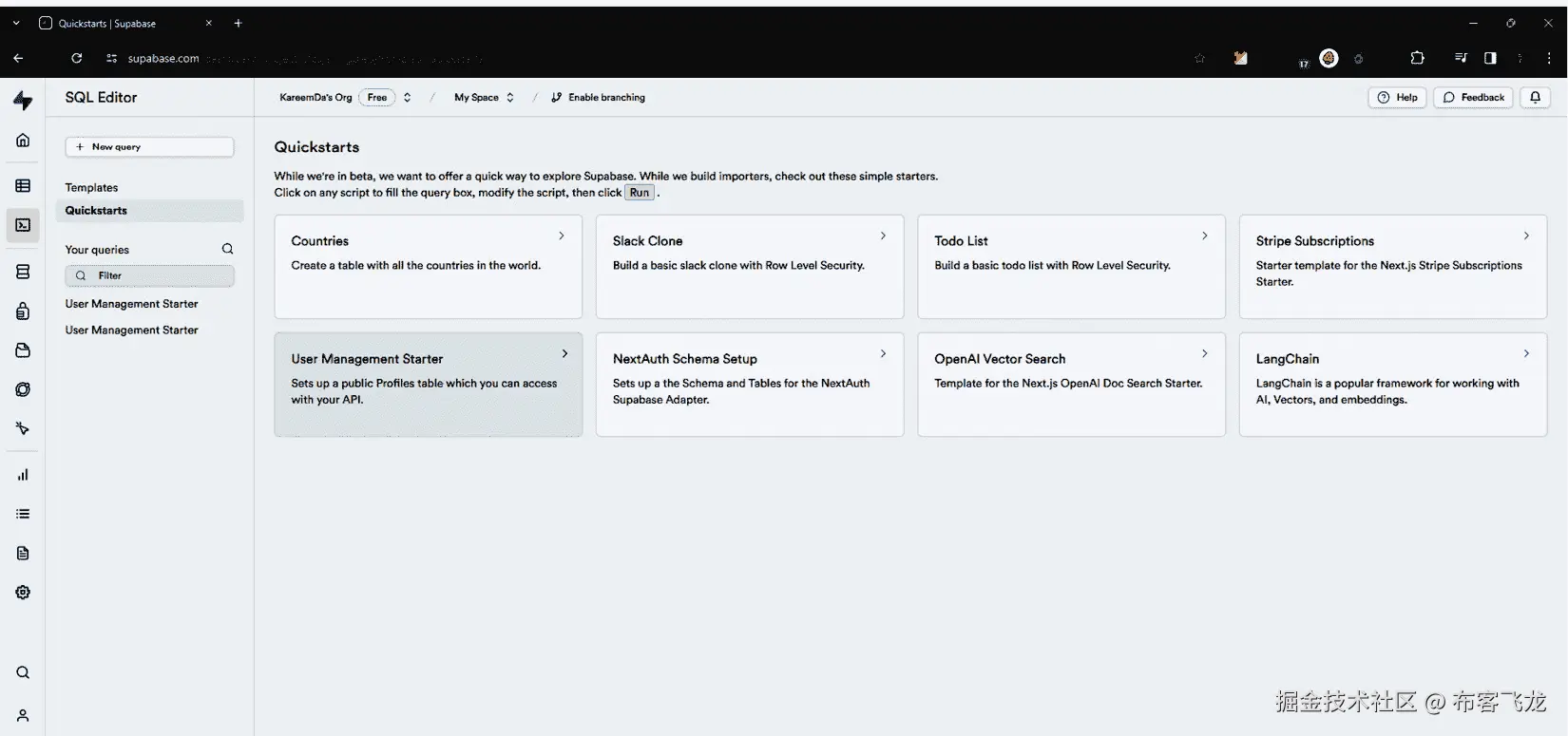The height and width of the screenshot is (736, 1568).
Task: Open the browser extensions puzzle icon
Action: tap(1417, 58)
